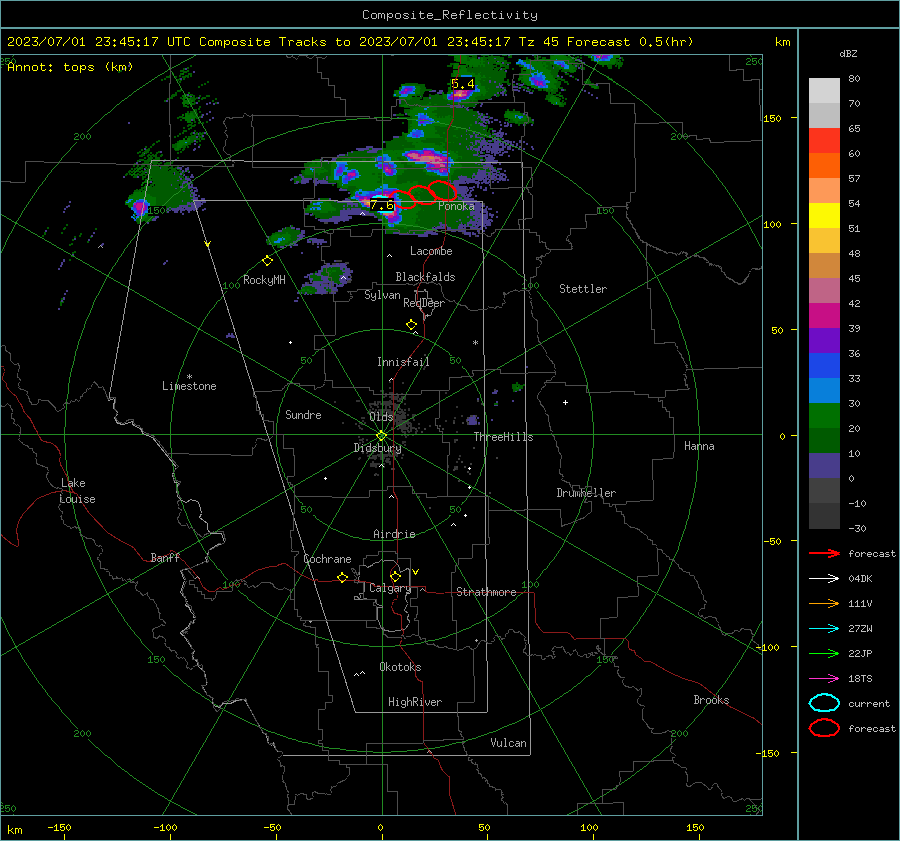Click the Innisfail label
The width and height of the screenshot is (900, 841).
(403, 362)
